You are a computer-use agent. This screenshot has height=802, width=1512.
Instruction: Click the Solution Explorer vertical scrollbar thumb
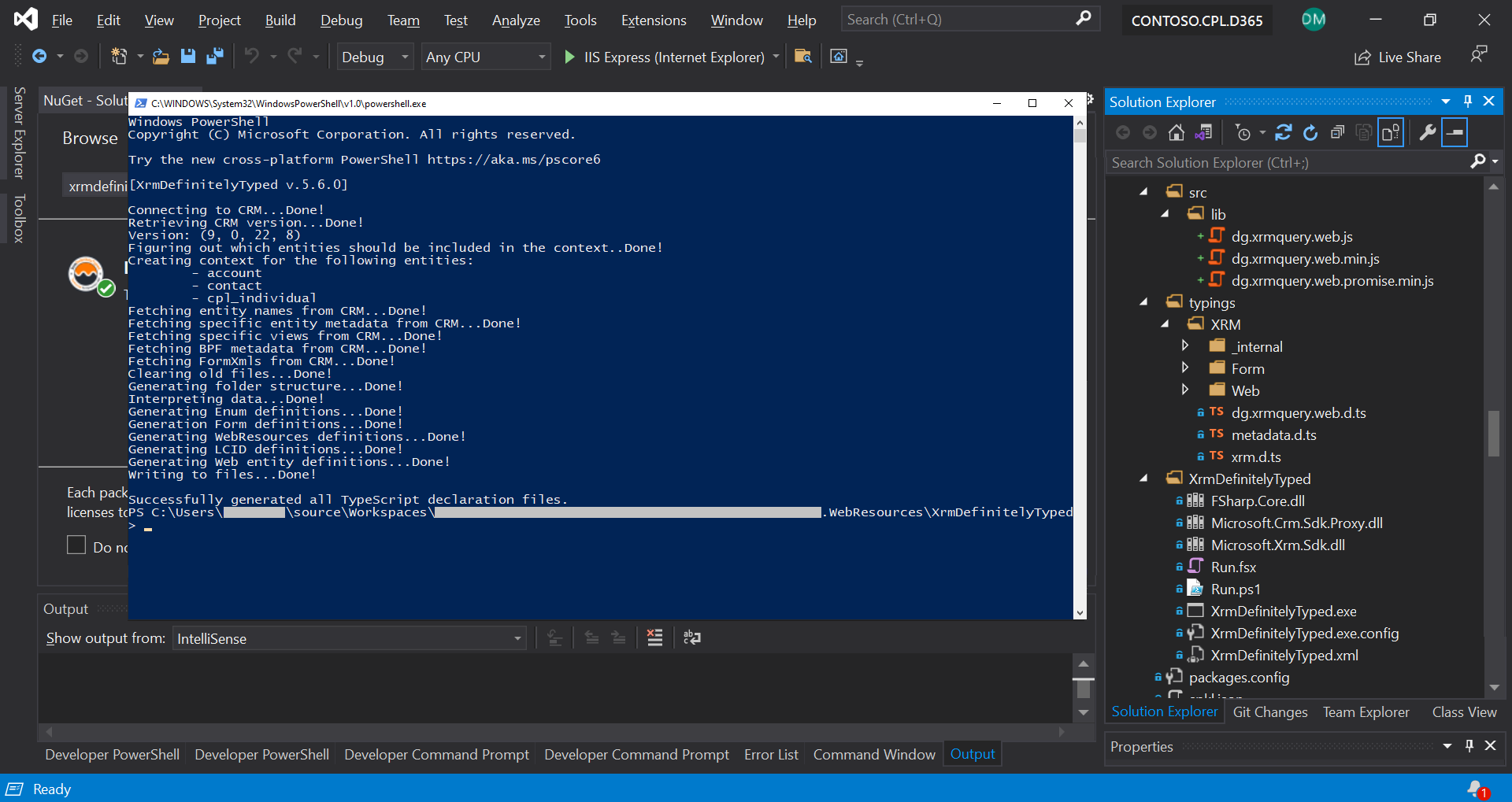click(1493, 433)
